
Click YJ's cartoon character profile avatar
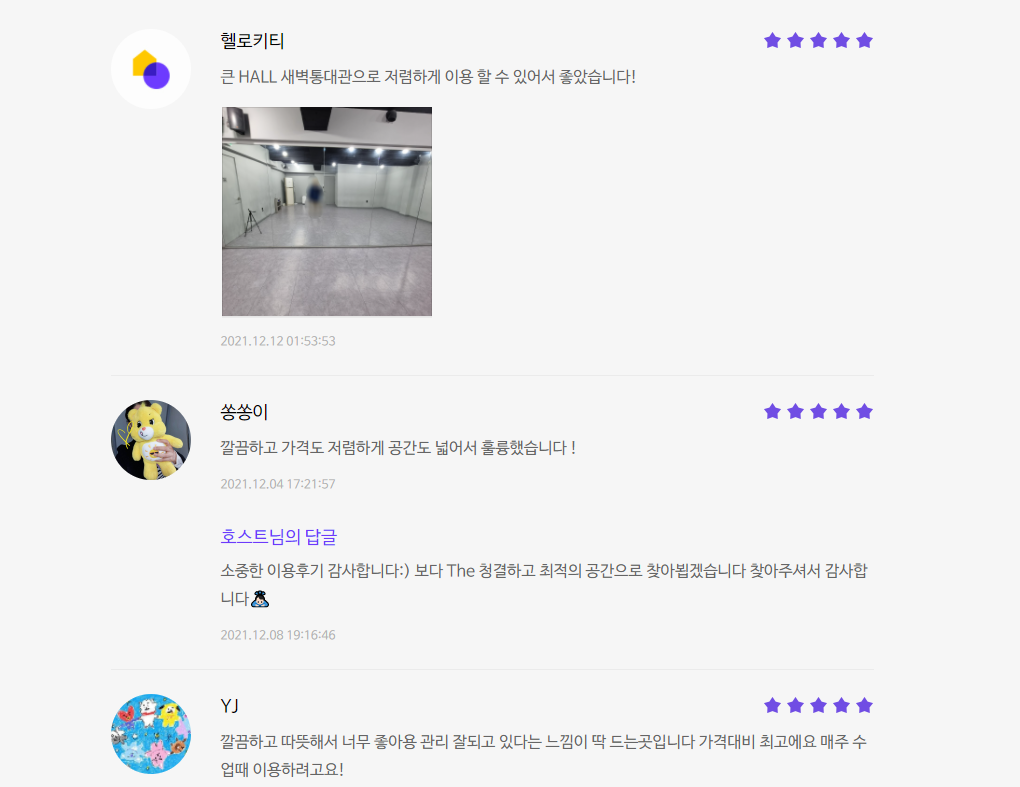coord(151,734)
